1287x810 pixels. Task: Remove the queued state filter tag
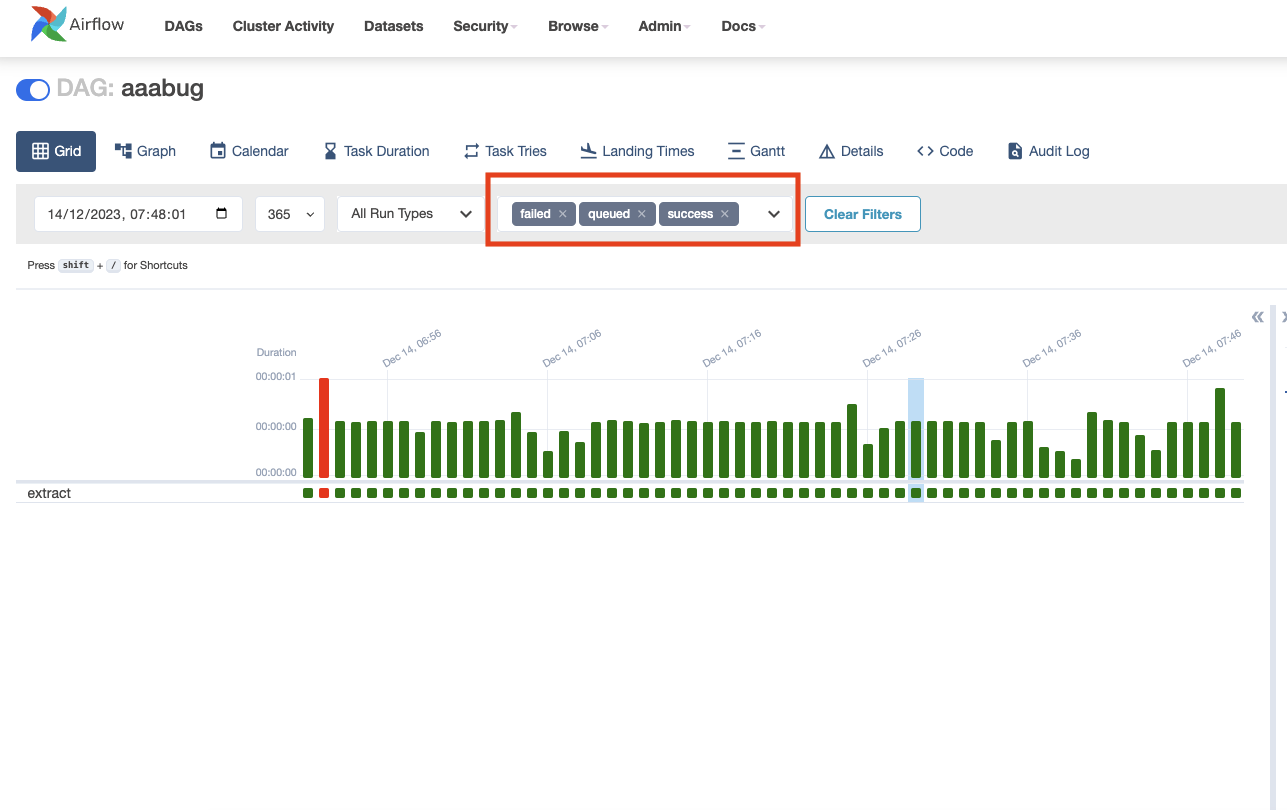click(642, 214)
